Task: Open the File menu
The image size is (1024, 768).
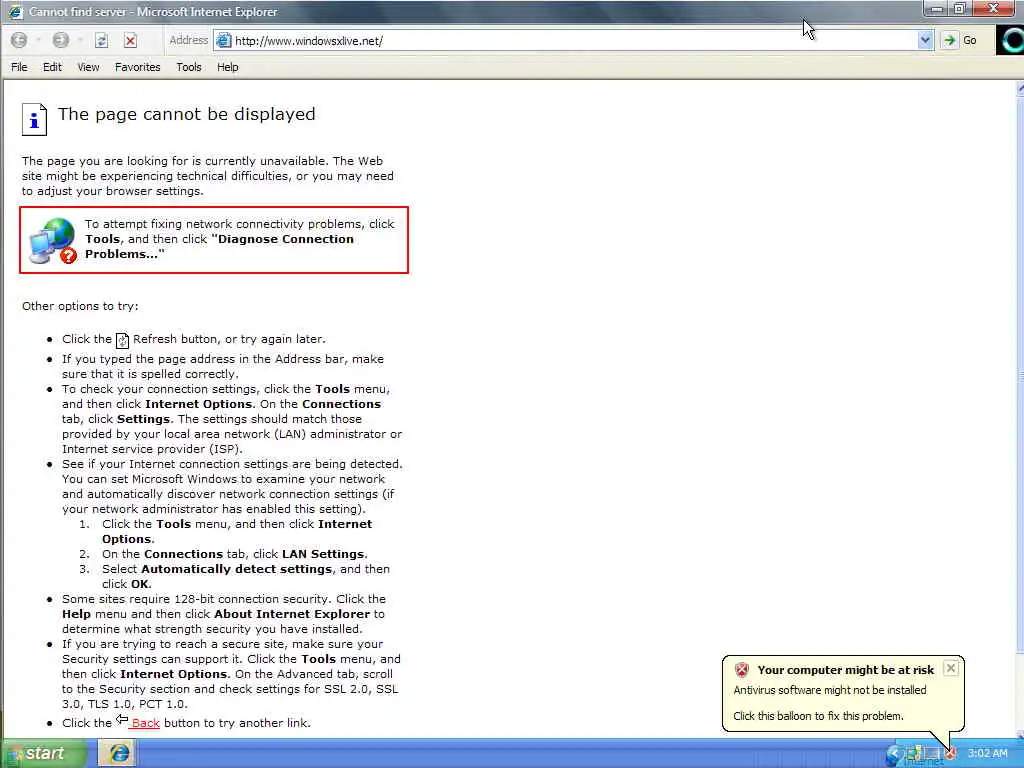Action: click(19, 67)
